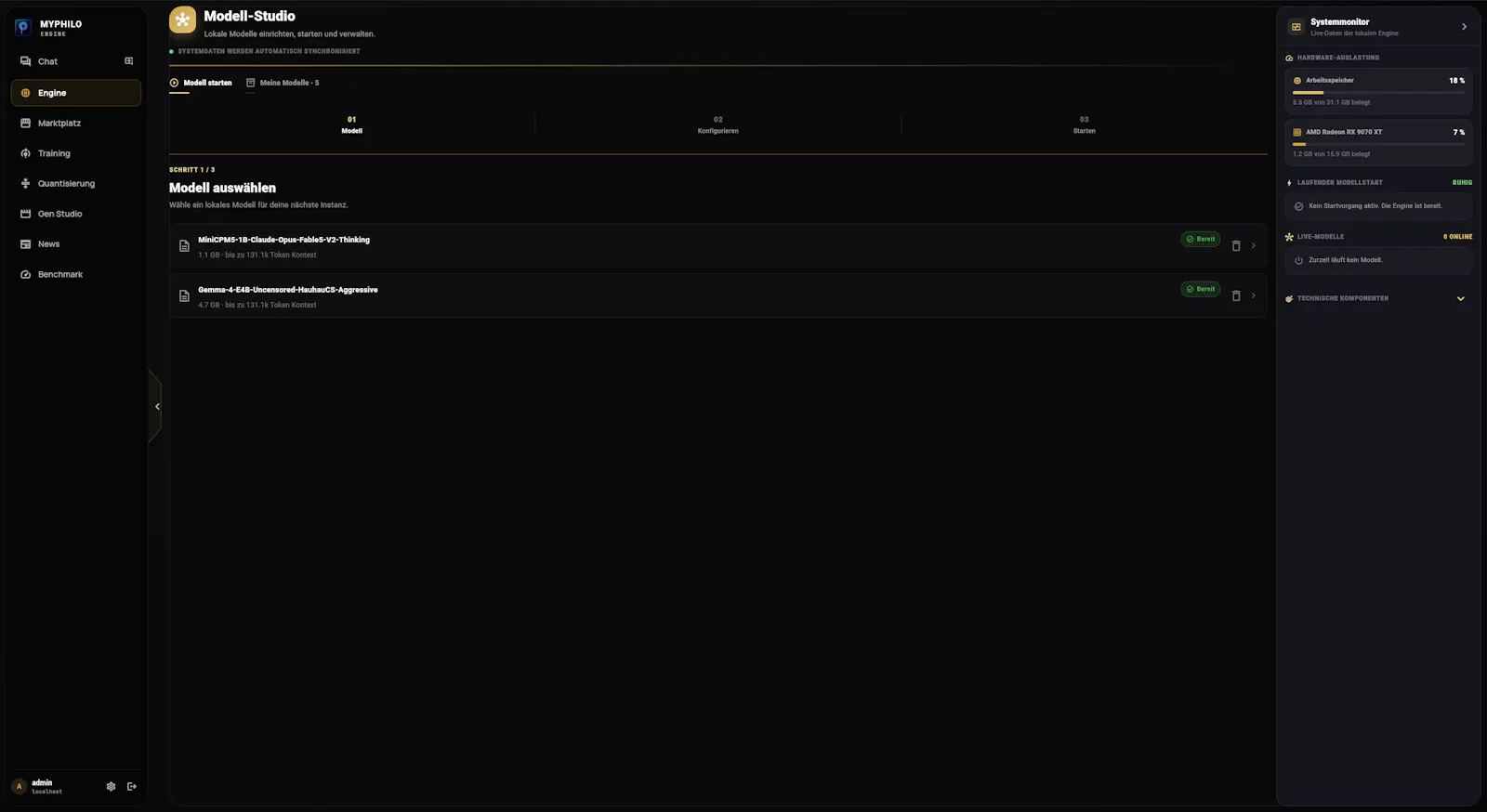
Task: Click the Live-Modelle section icon
Action: [1289, 237]
